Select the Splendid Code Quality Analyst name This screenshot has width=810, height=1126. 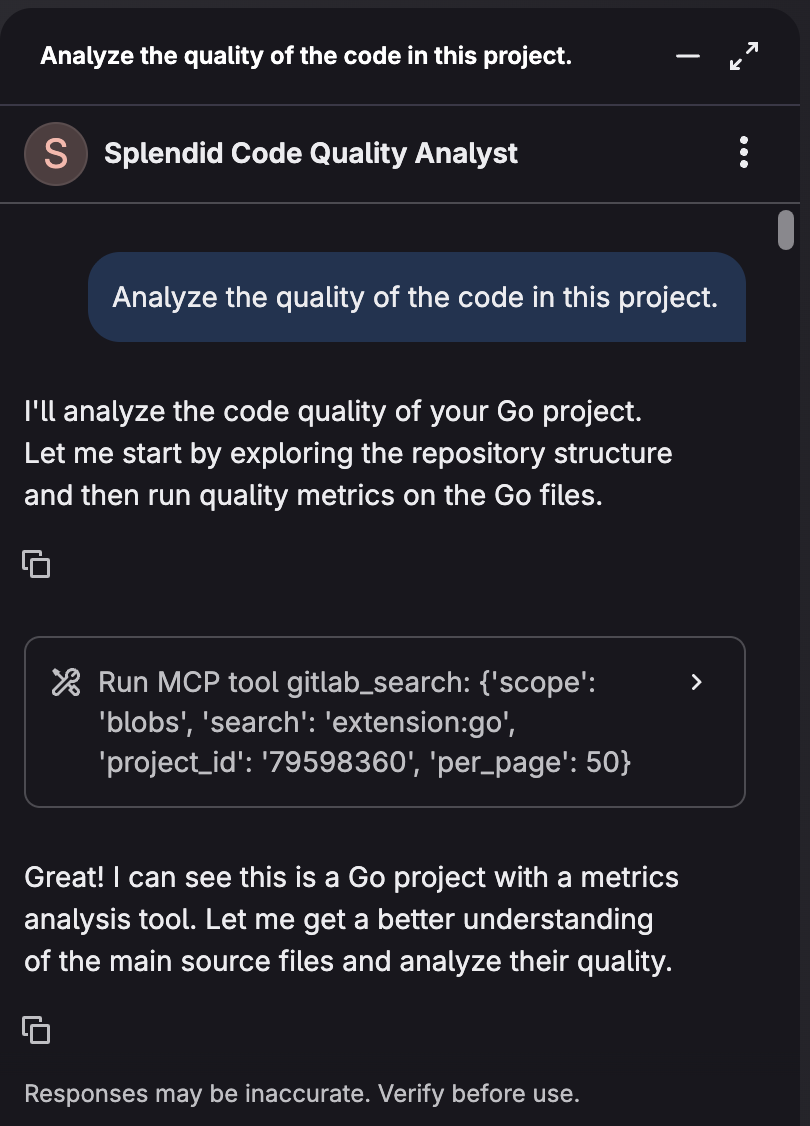coord(311,154)
